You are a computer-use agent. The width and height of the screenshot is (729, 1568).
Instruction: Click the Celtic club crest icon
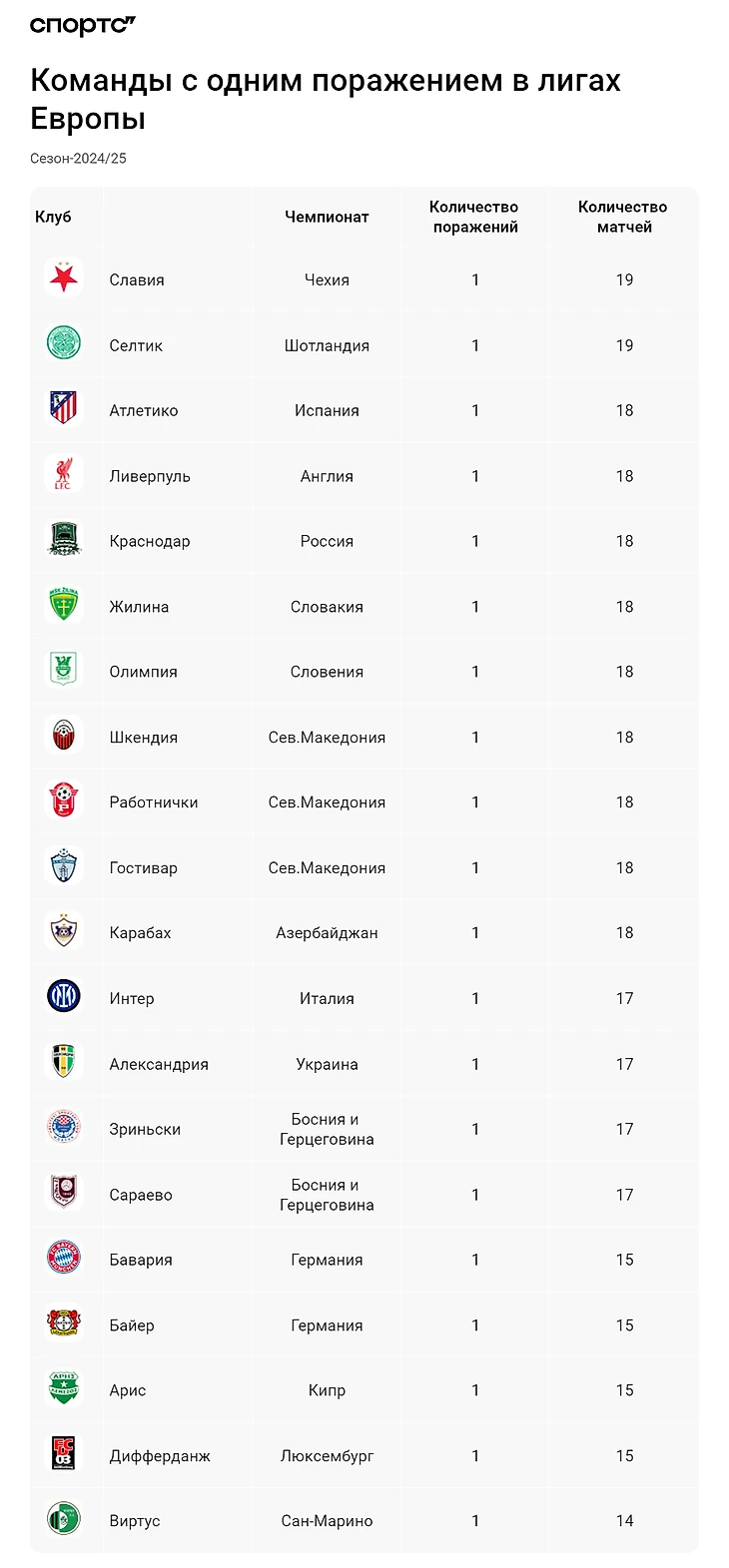(64, 344)
